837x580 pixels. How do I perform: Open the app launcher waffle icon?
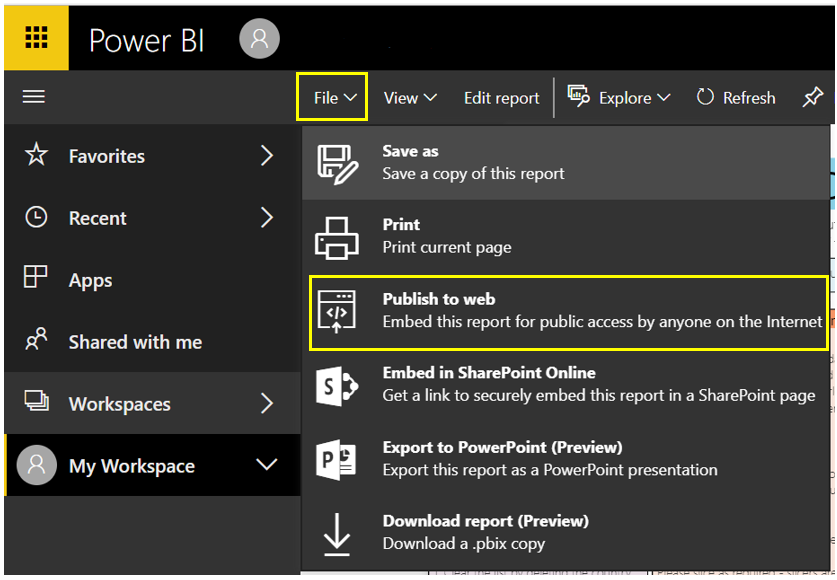tap(36, 38)
